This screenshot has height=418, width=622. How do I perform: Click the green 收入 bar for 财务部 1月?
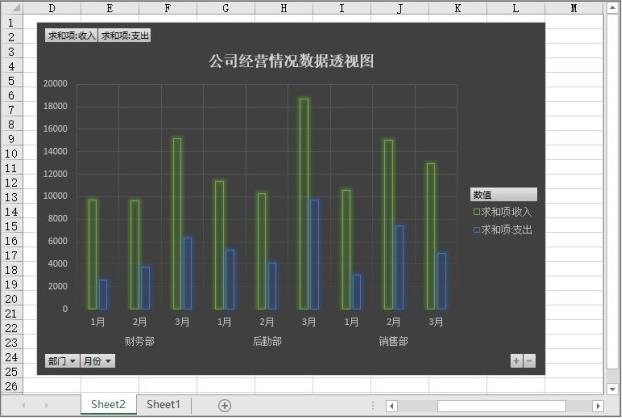[x=92, y=254]
